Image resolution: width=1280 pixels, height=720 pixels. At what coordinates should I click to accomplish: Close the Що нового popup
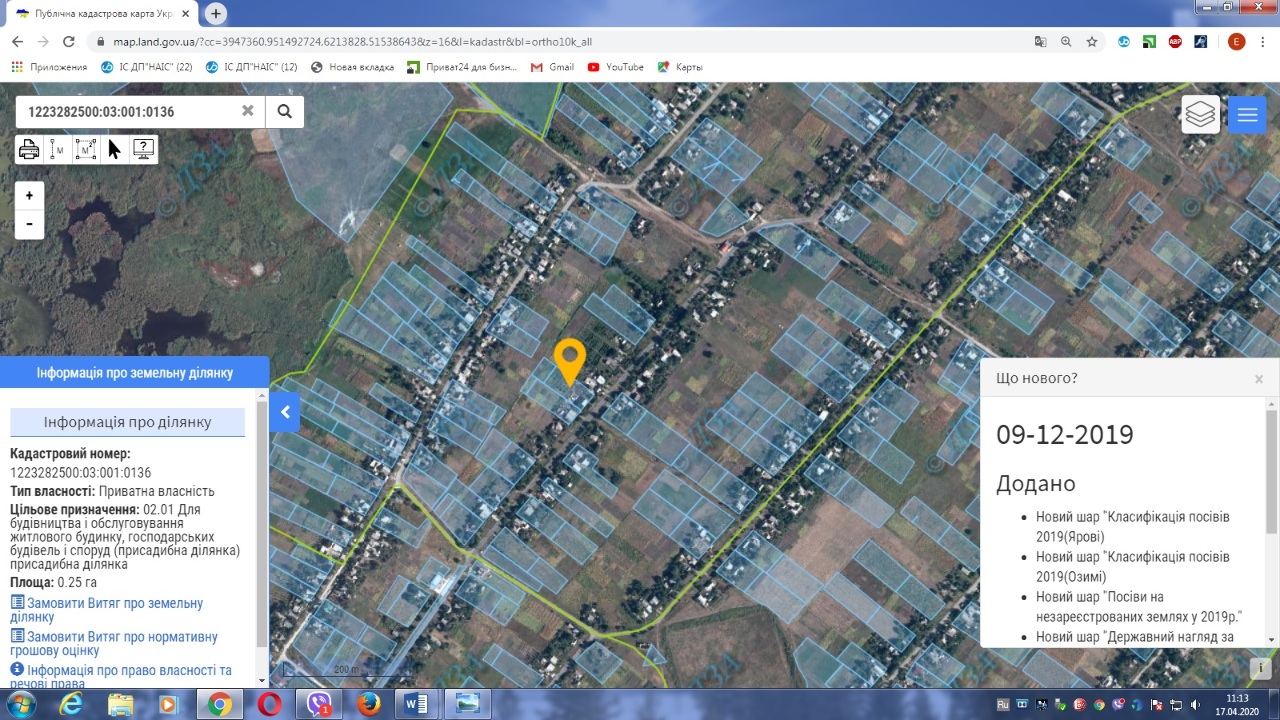pyautogui.click(x=1259, y=379)
